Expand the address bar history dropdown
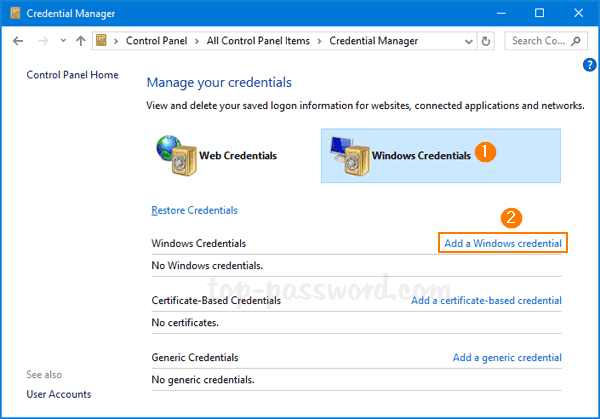 (468, 41)
